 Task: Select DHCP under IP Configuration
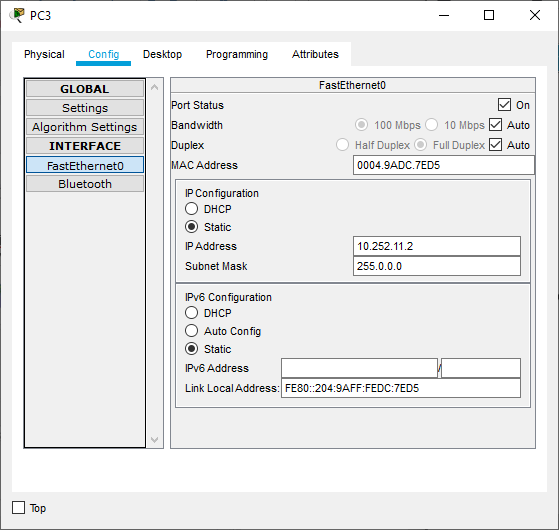191,209
